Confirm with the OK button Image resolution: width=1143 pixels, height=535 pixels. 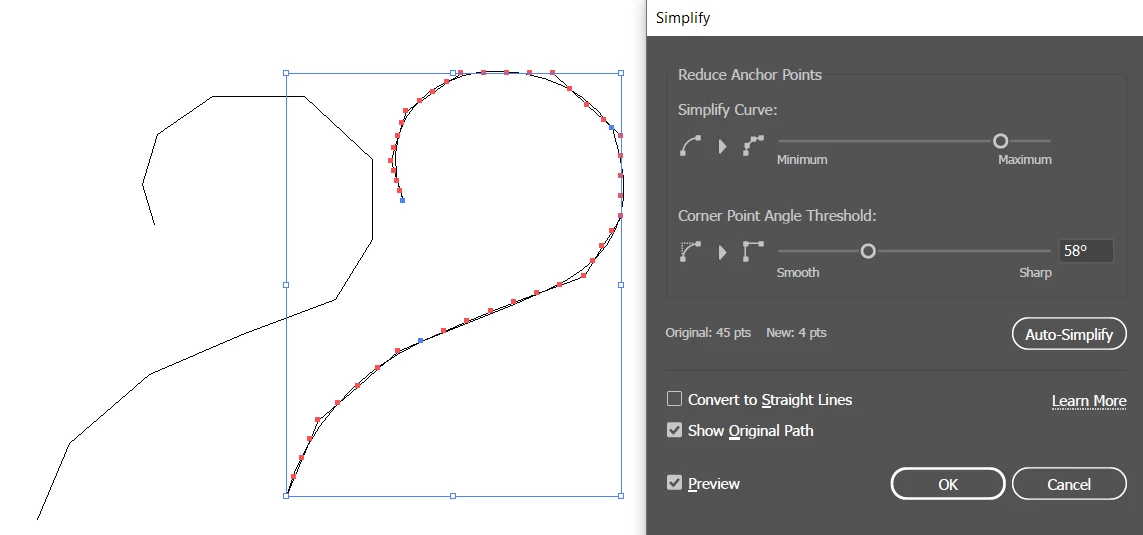(x=948, y=484)
